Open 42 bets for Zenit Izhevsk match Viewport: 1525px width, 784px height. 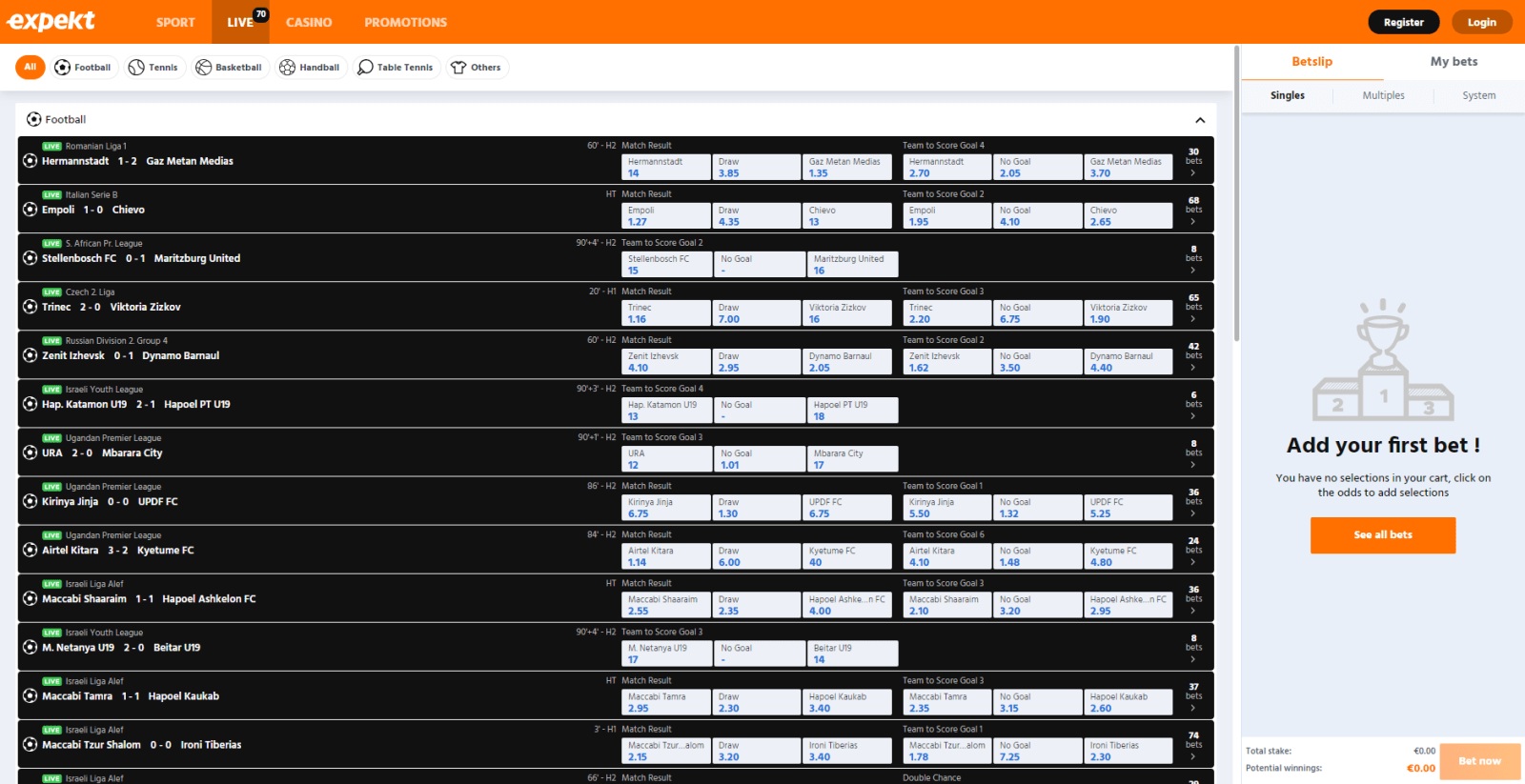[1193, 355]
